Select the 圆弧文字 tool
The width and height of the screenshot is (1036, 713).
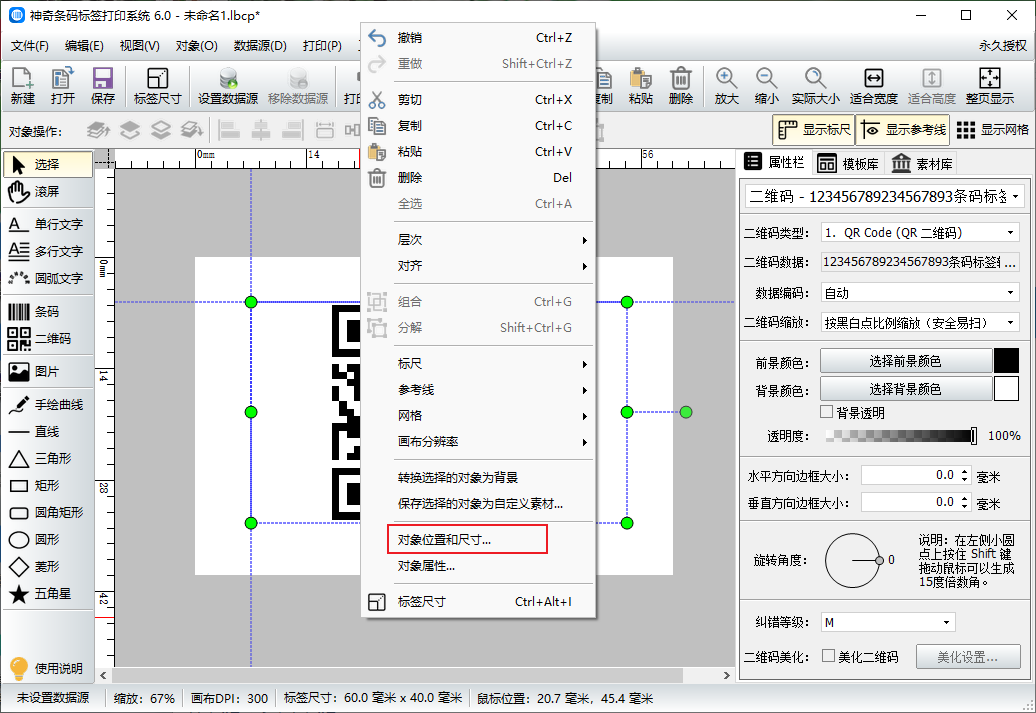pos(48,279)
